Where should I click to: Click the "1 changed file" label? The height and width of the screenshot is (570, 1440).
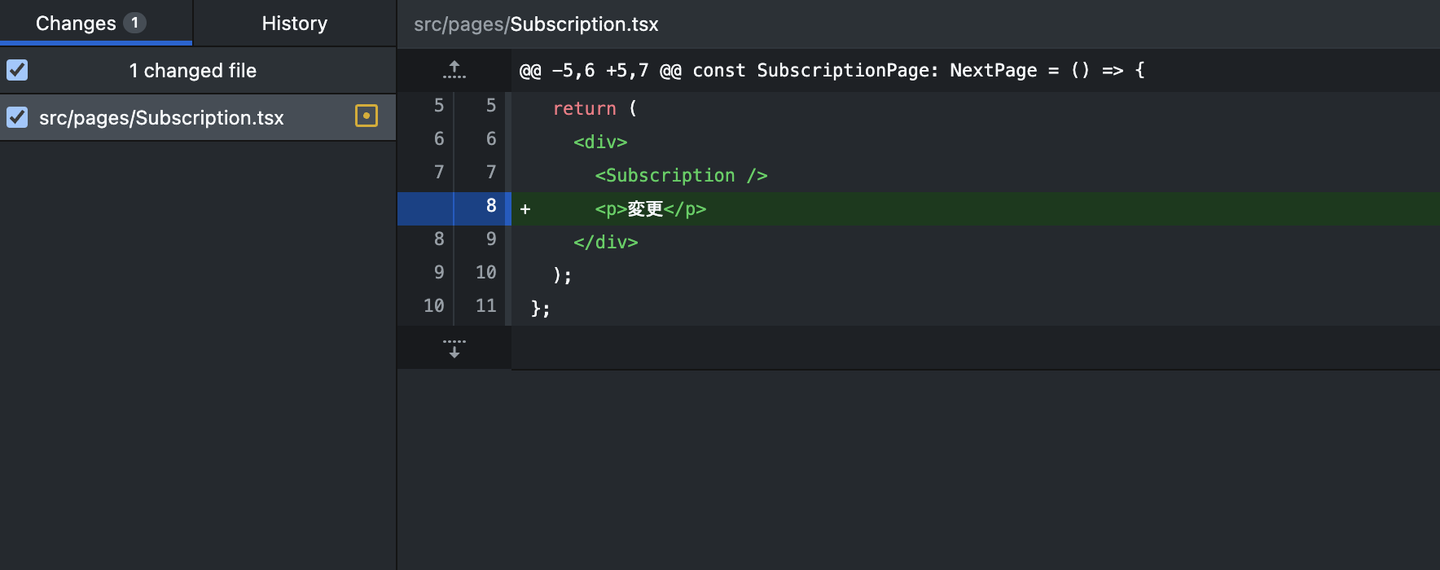(193, 70)
